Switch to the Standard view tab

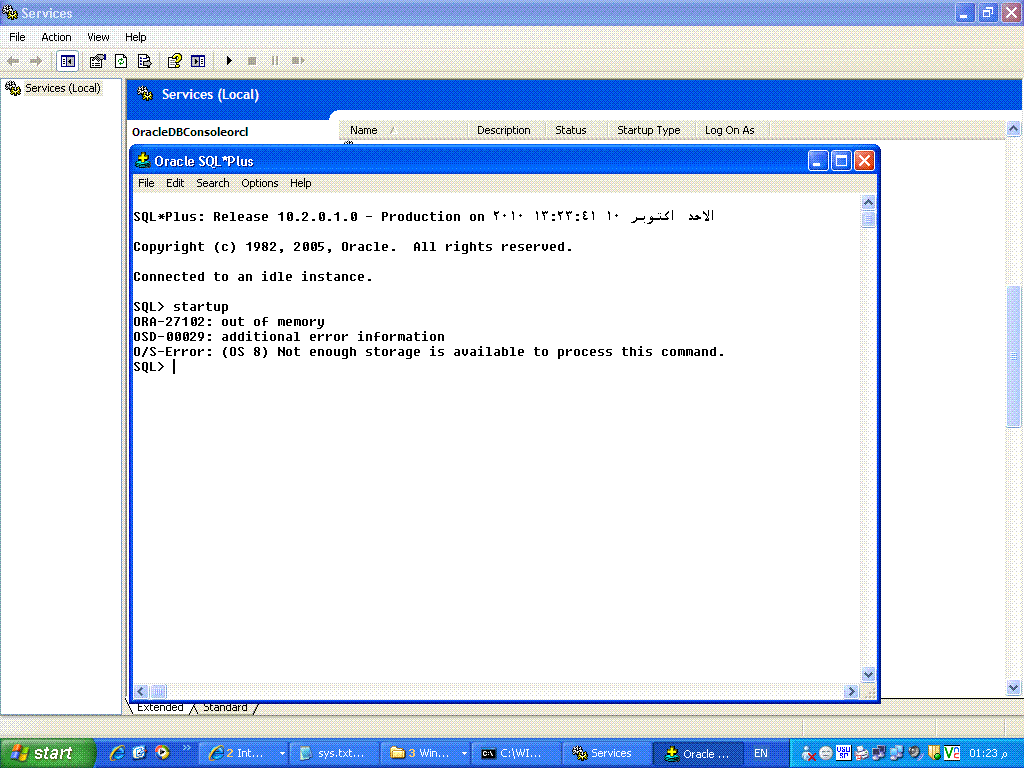pos(225,707)
